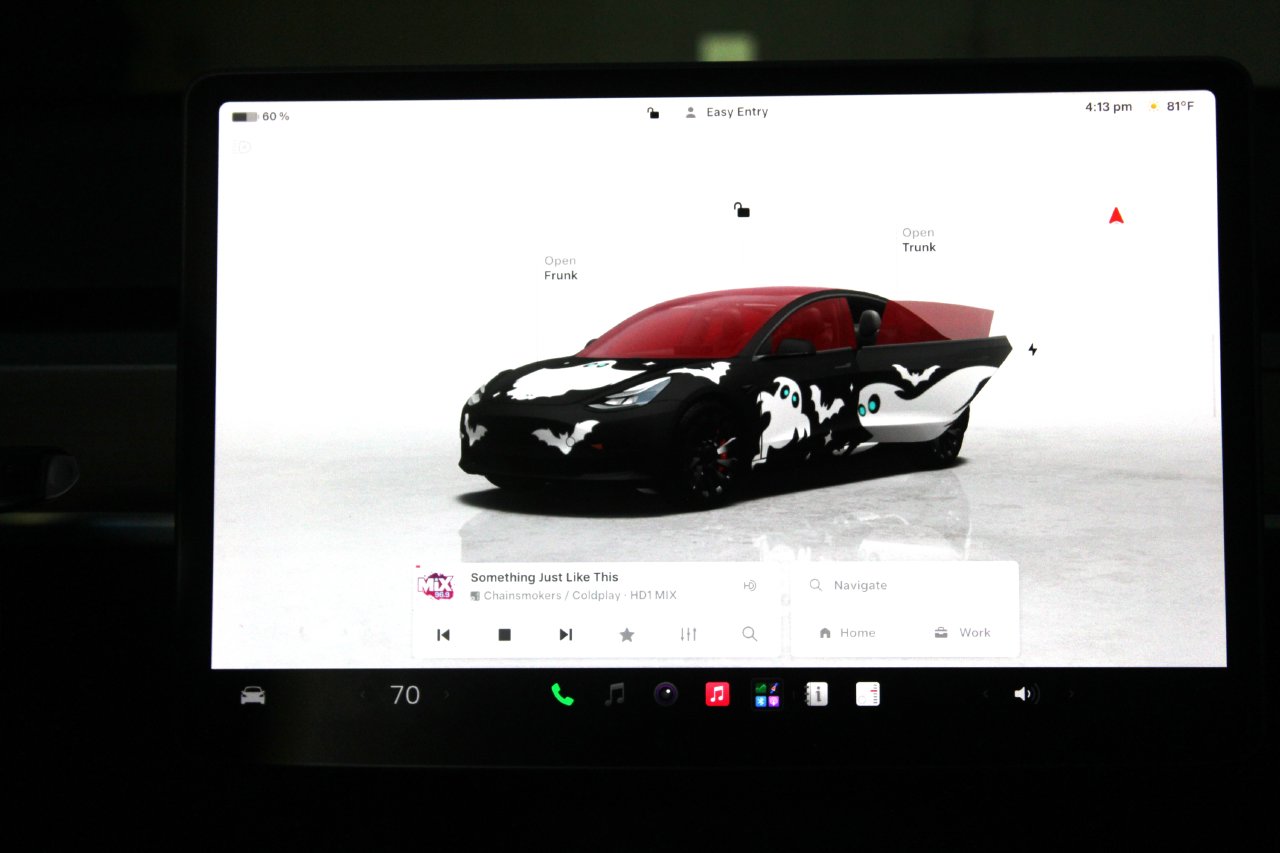Decrease volume with the left chevron
1280x853 pixels.
(x=985, y=694)
